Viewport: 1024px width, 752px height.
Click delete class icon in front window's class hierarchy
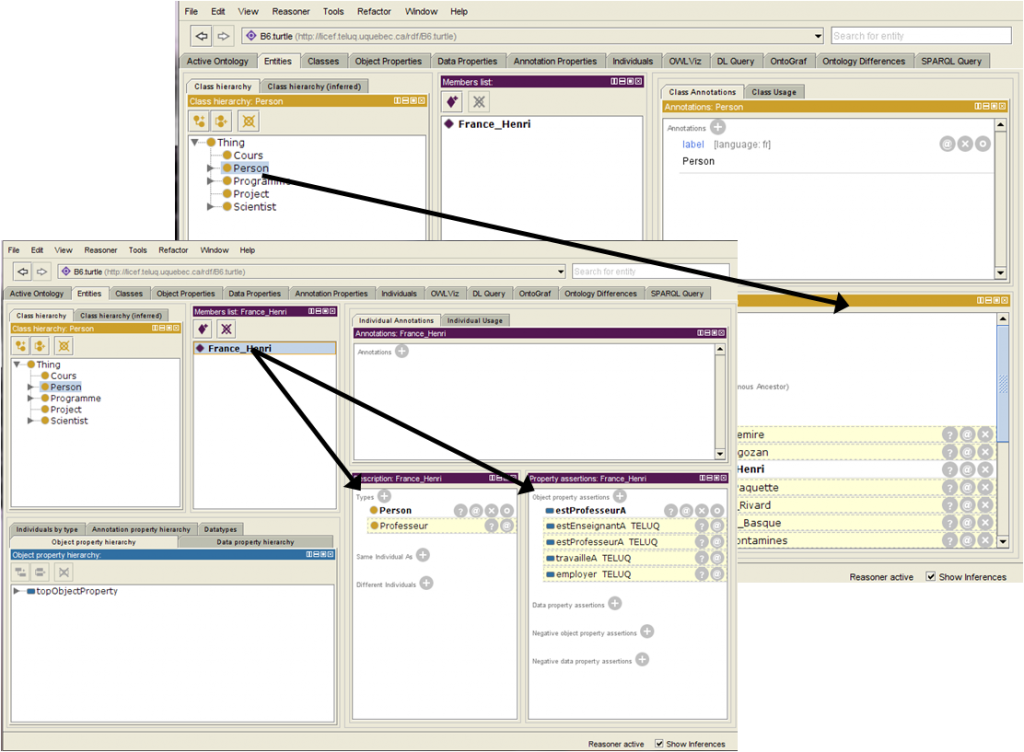(x=63, y=345)
